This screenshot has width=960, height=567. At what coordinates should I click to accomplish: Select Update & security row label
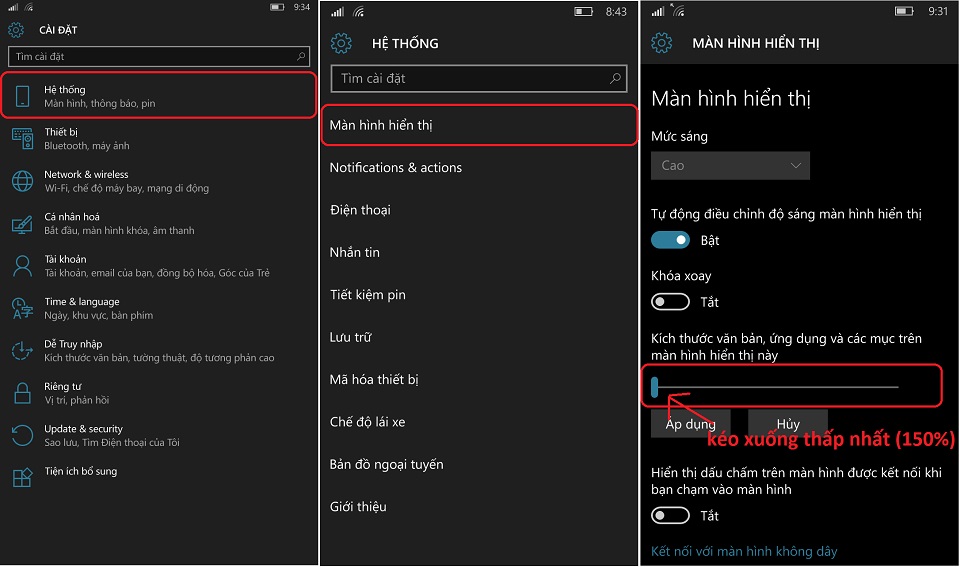point(83,429)
